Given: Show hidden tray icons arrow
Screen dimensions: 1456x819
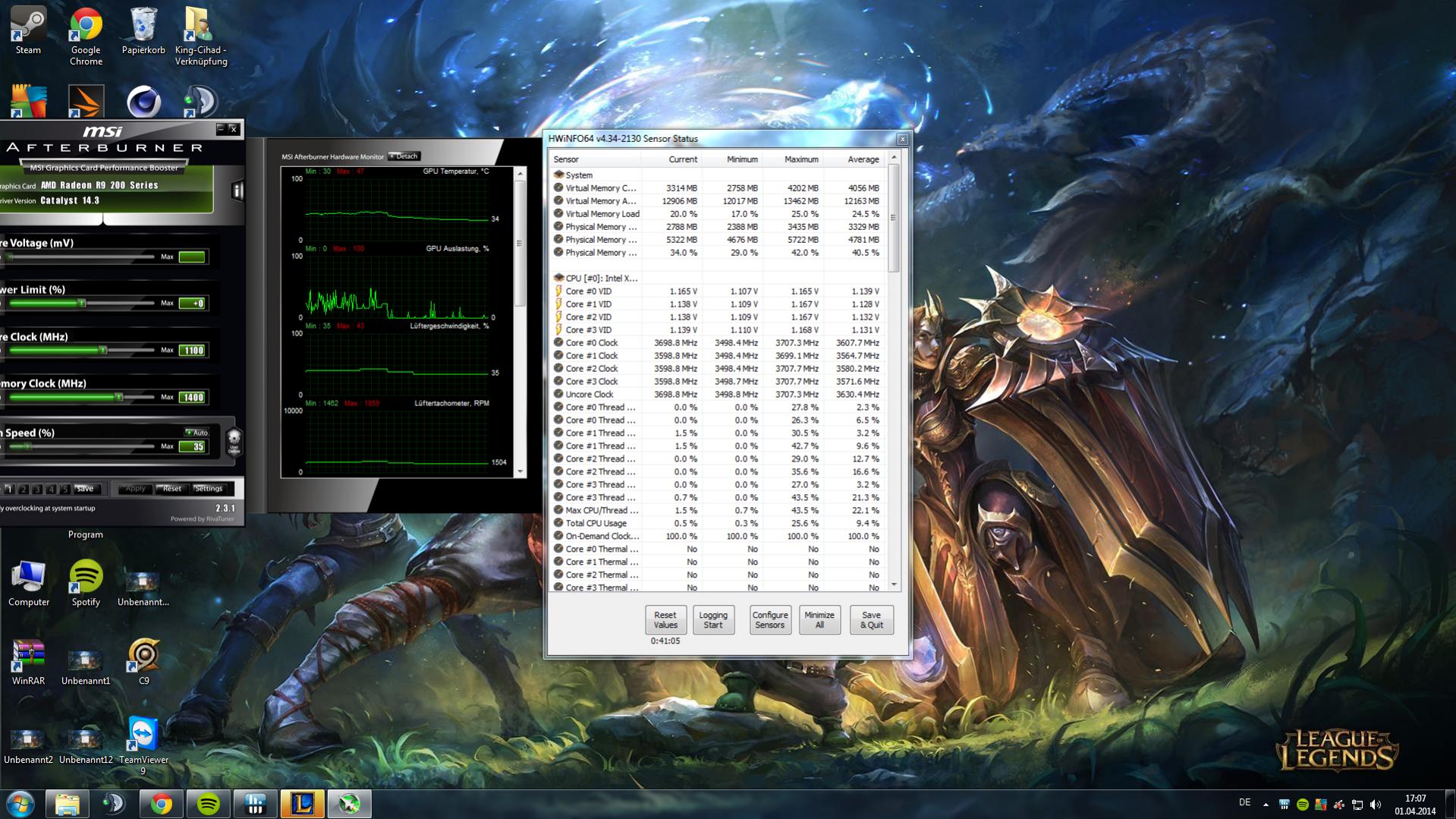Looking at the screenshot, I should coord(1266,804).
